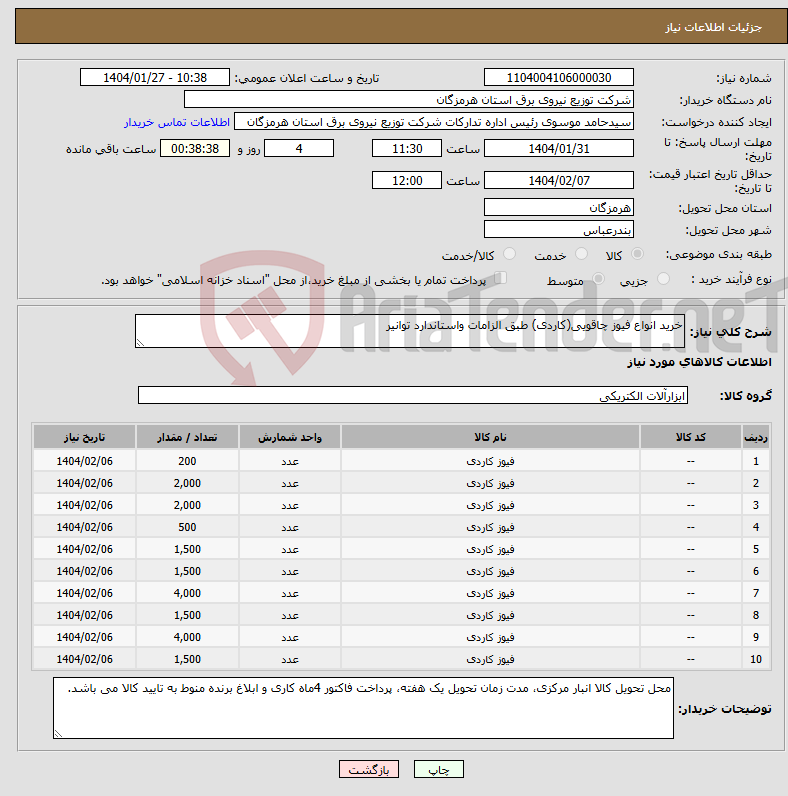Click the buyer organization name field
Screen dimensions: 788x796
click(x=409, y=100)
